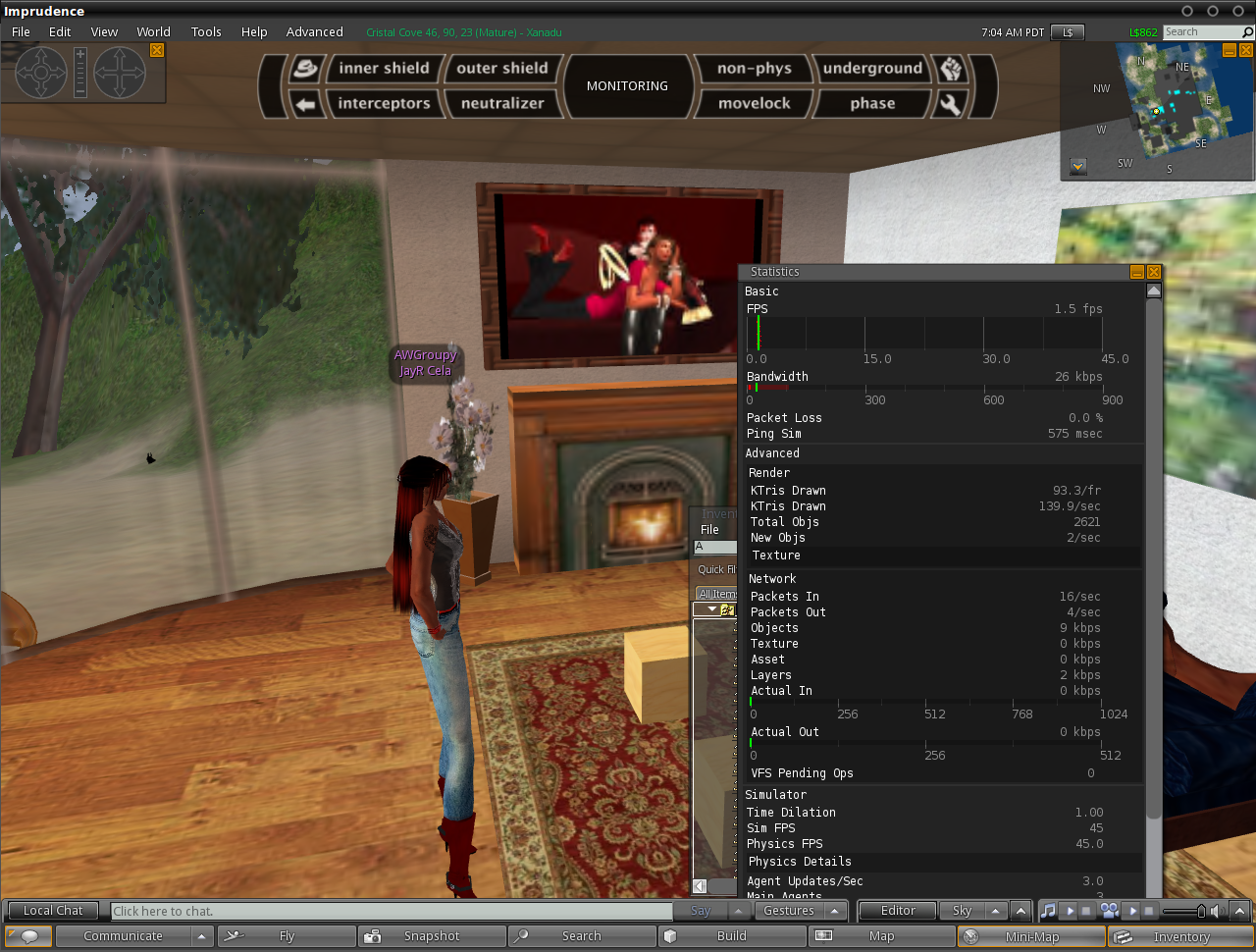Toggle the outer shield

coord(502,69)
